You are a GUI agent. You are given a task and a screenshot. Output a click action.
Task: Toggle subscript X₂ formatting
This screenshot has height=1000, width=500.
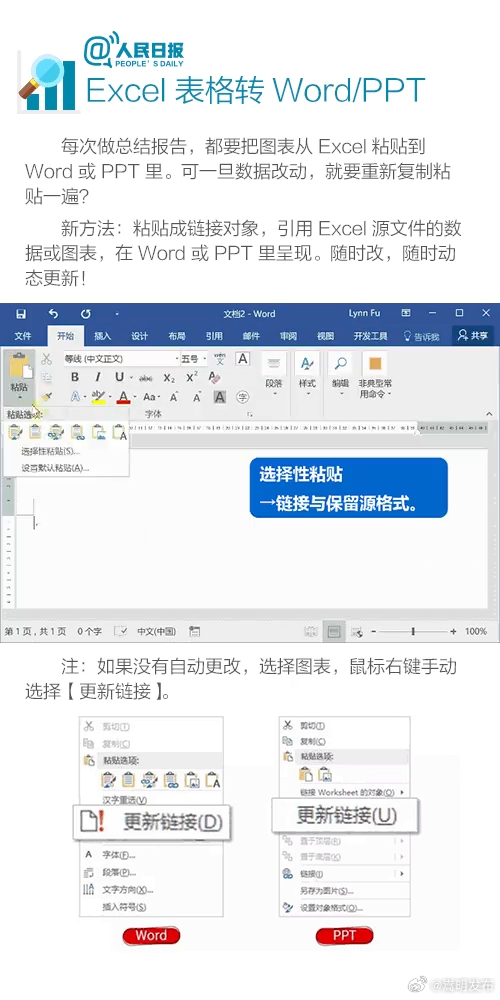point(169,378)
